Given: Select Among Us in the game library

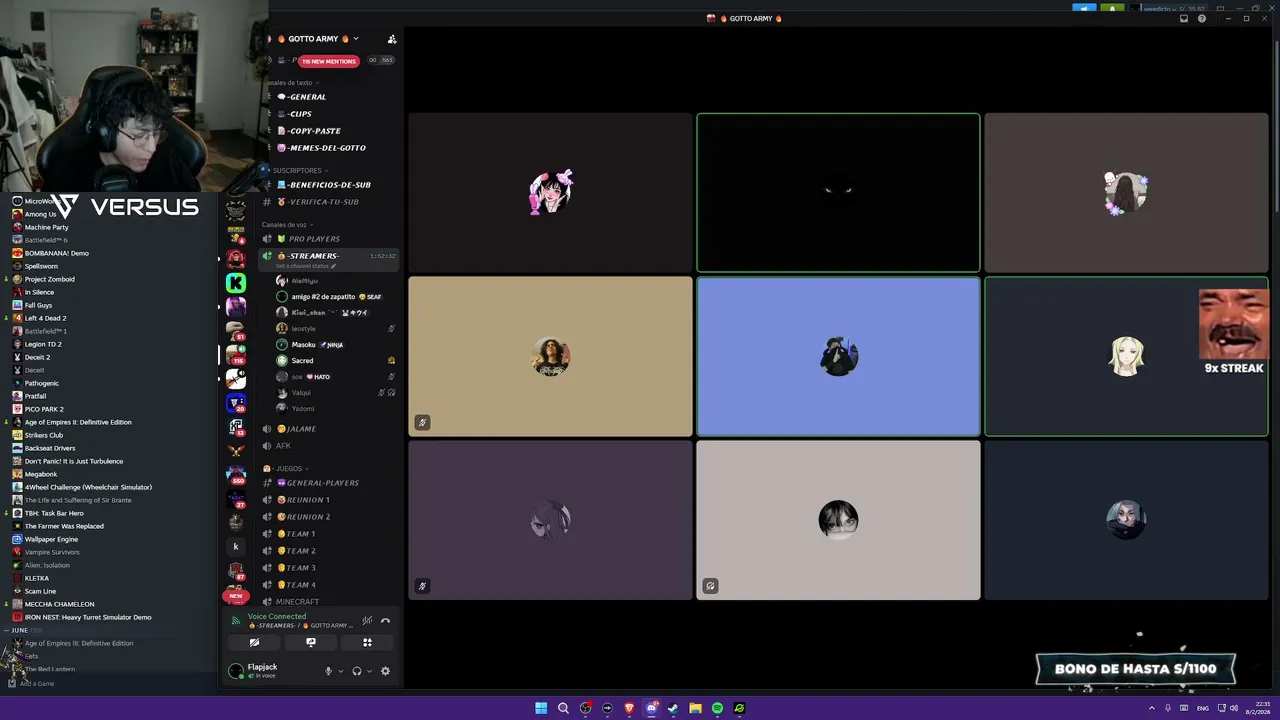Looking at the screenshot, I should pyautogui.click(x=41, y=214).
